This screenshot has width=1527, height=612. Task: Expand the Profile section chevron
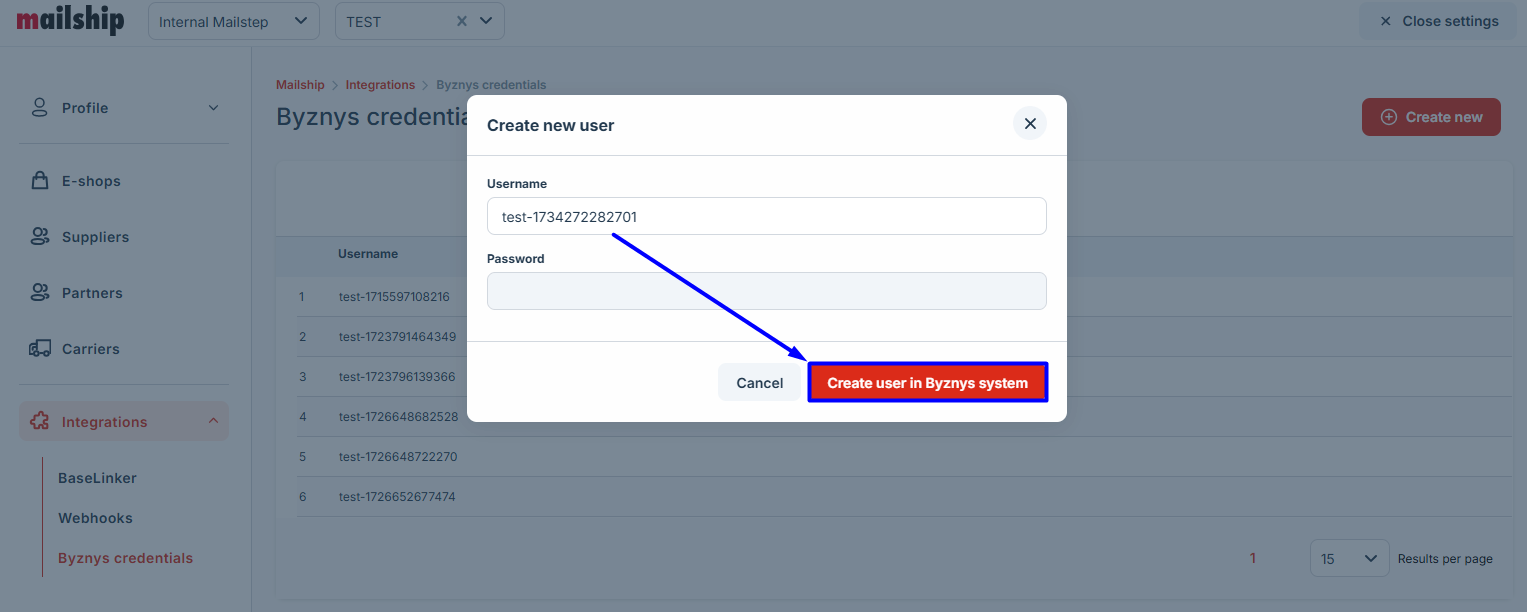tap(213, 108)
